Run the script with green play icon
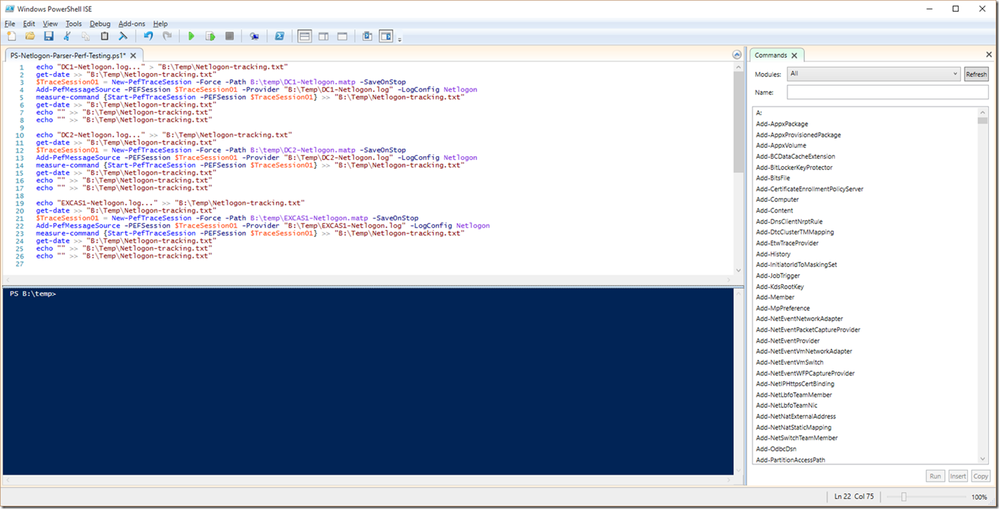 [191, 36]
